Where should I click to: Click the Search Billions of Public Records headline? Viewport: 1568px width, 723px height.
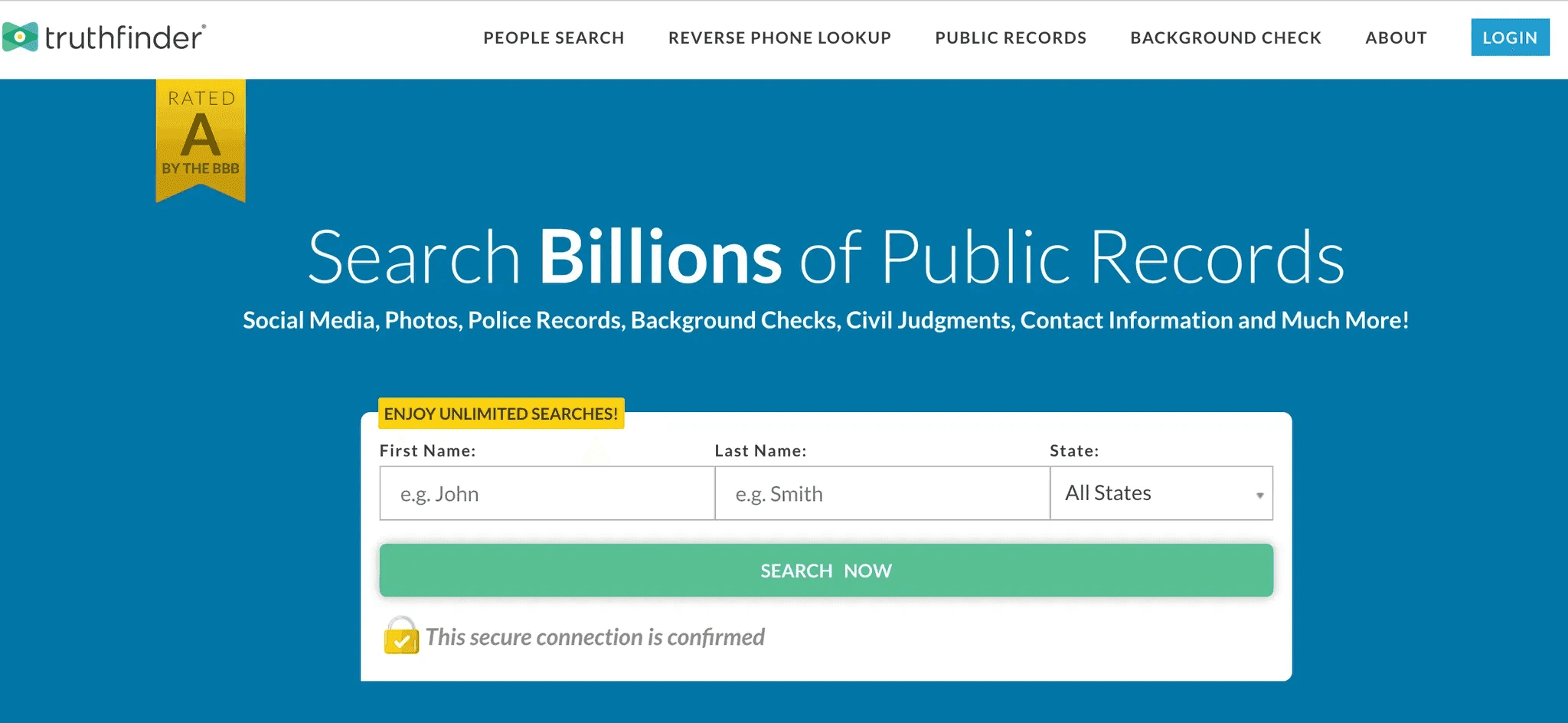coord(825,257)
